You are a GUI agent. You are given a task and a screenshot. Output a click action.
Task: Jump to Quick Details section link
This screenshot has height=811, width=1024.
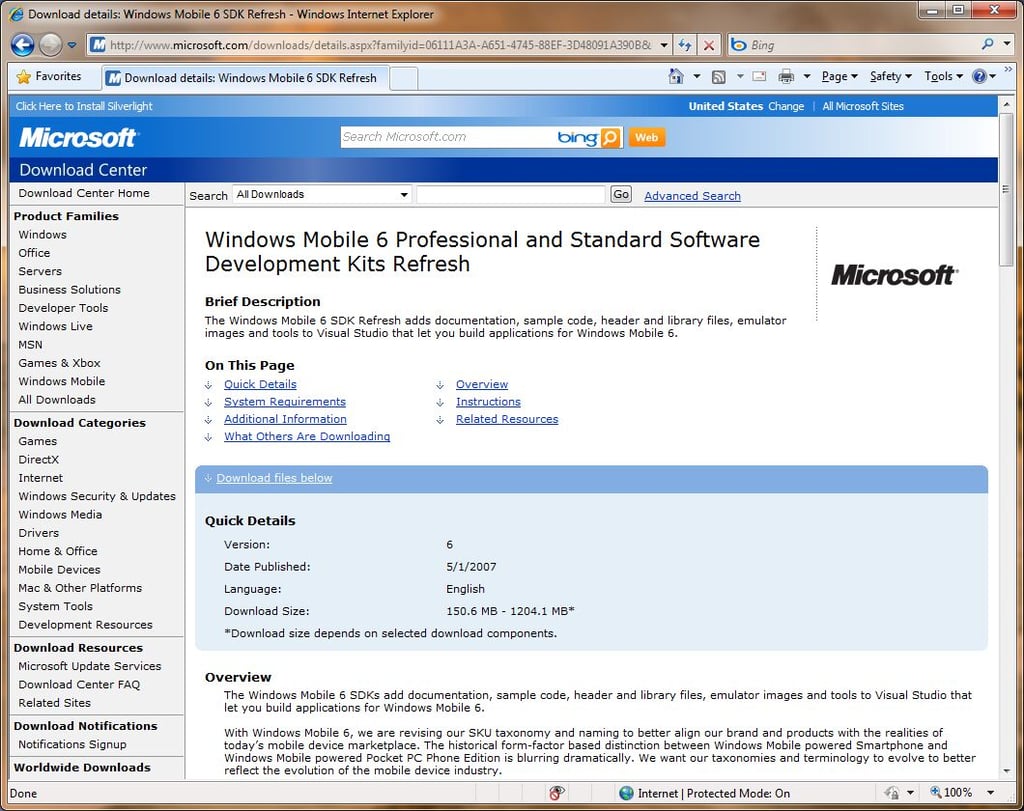pos(260,384)
